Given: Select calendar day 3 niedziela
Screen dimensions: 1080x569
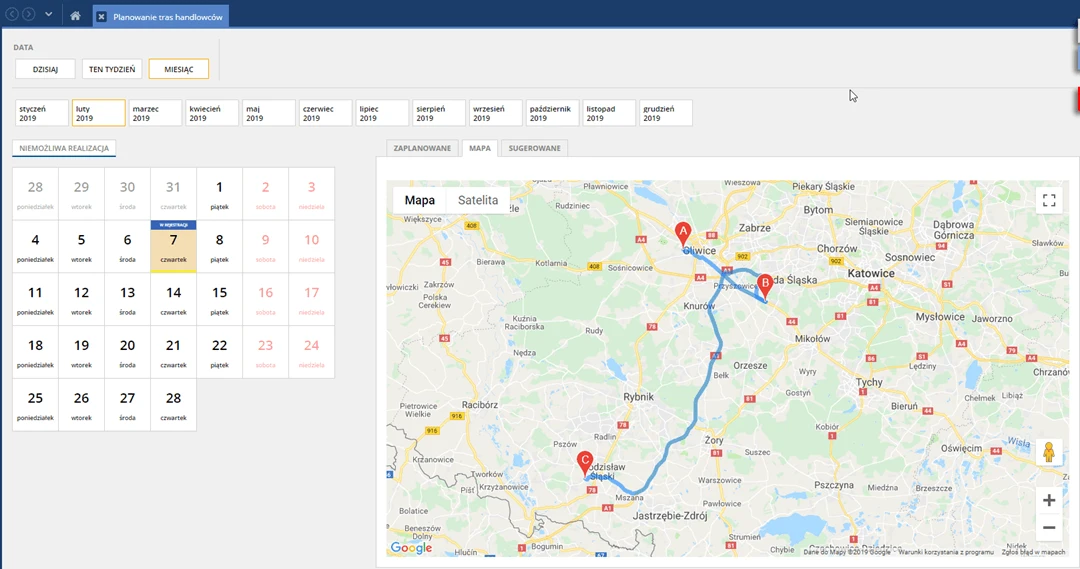Looking at the screenshot, I should tap(311, 194).
